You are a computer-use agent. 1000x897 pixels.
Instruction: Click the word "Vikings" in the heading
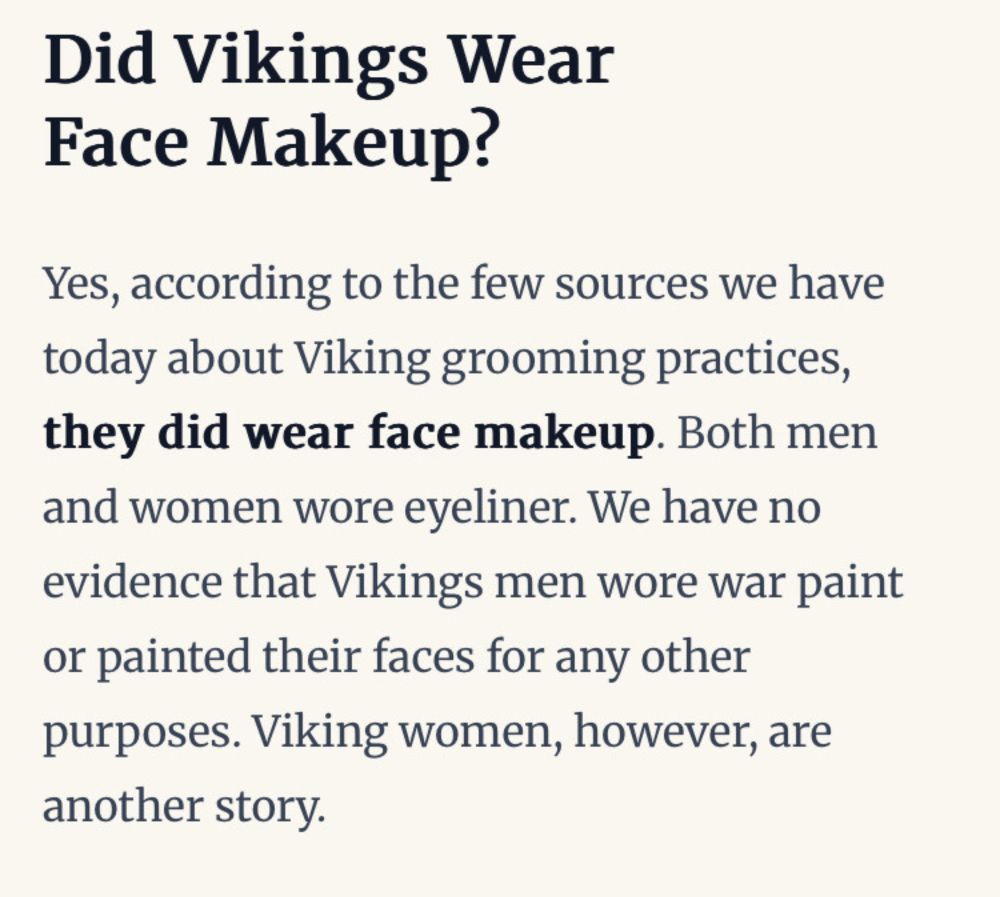point(299,63)
